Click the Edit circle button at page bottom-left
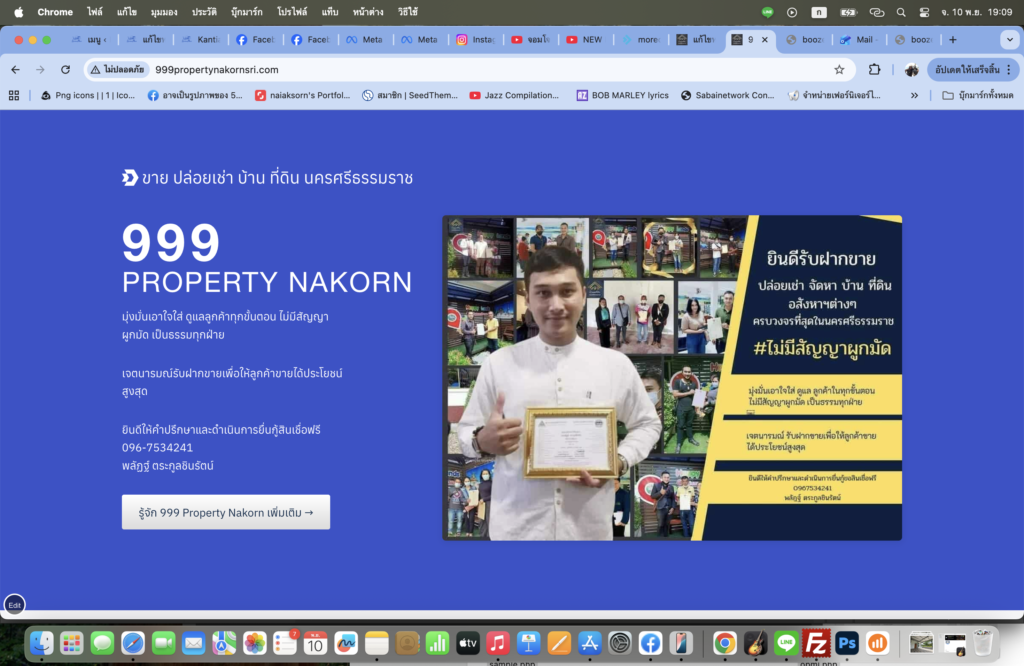This screenshot has width=1024, height=666. coord(14,604)
